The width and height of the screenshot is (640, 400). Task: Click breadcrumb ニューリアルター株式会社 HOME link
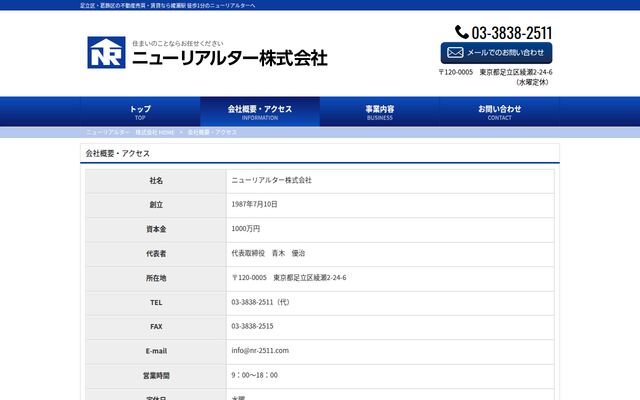(x=130, y=132)
